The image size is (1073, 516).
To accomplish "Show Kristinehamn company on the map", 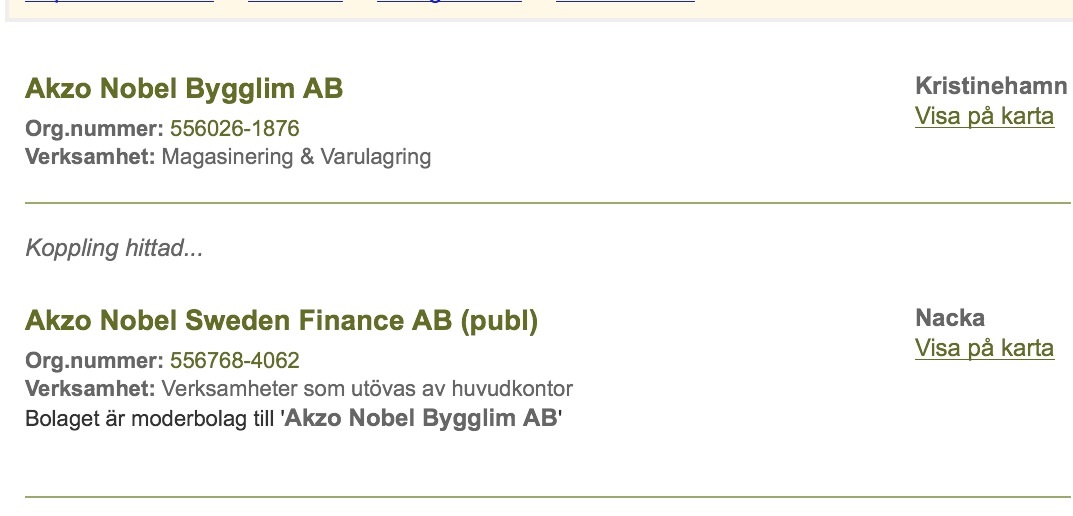I will click(x=984, y=116).
